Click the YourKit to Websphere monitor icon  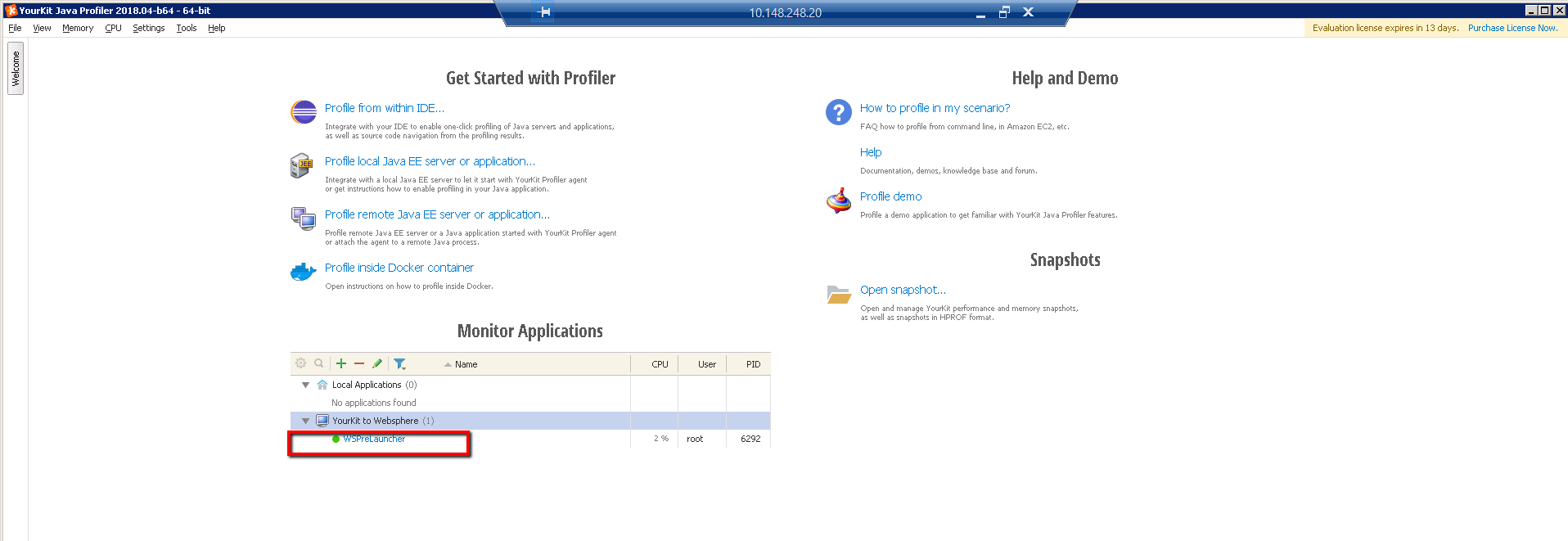tap(322, 421)
